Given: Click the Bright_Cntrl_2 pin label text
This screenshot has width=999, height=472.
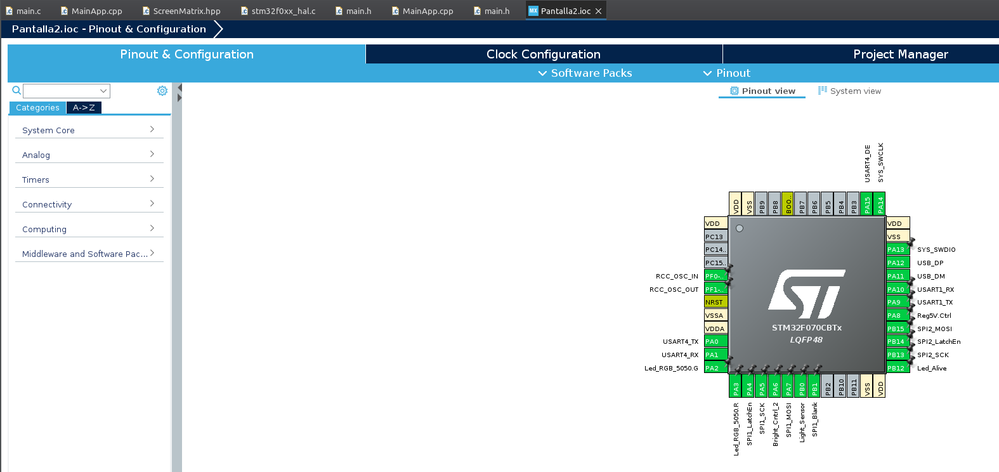Looking at the screenshot, I should coord(775,424).
